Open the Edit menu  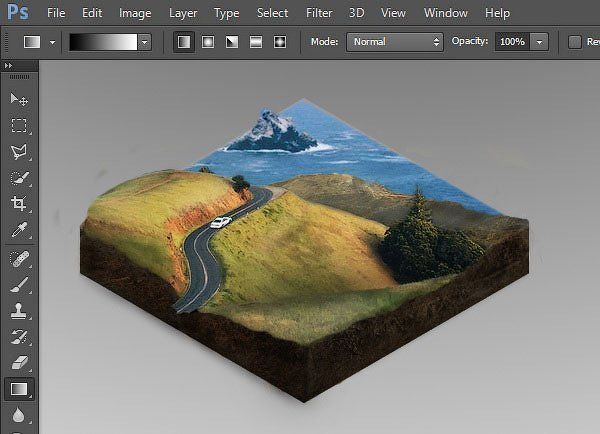92,13
